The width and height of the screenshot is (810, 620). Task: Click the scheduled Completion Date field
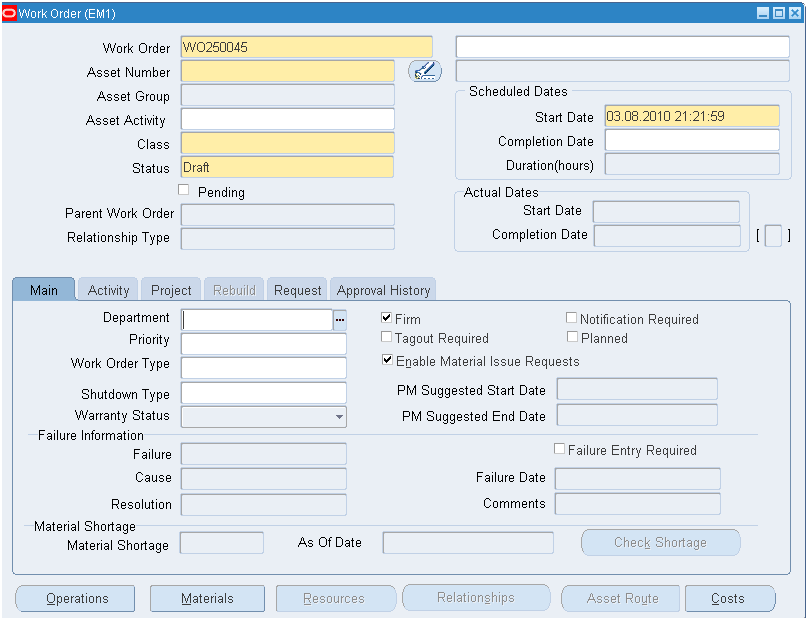point(691,141)
